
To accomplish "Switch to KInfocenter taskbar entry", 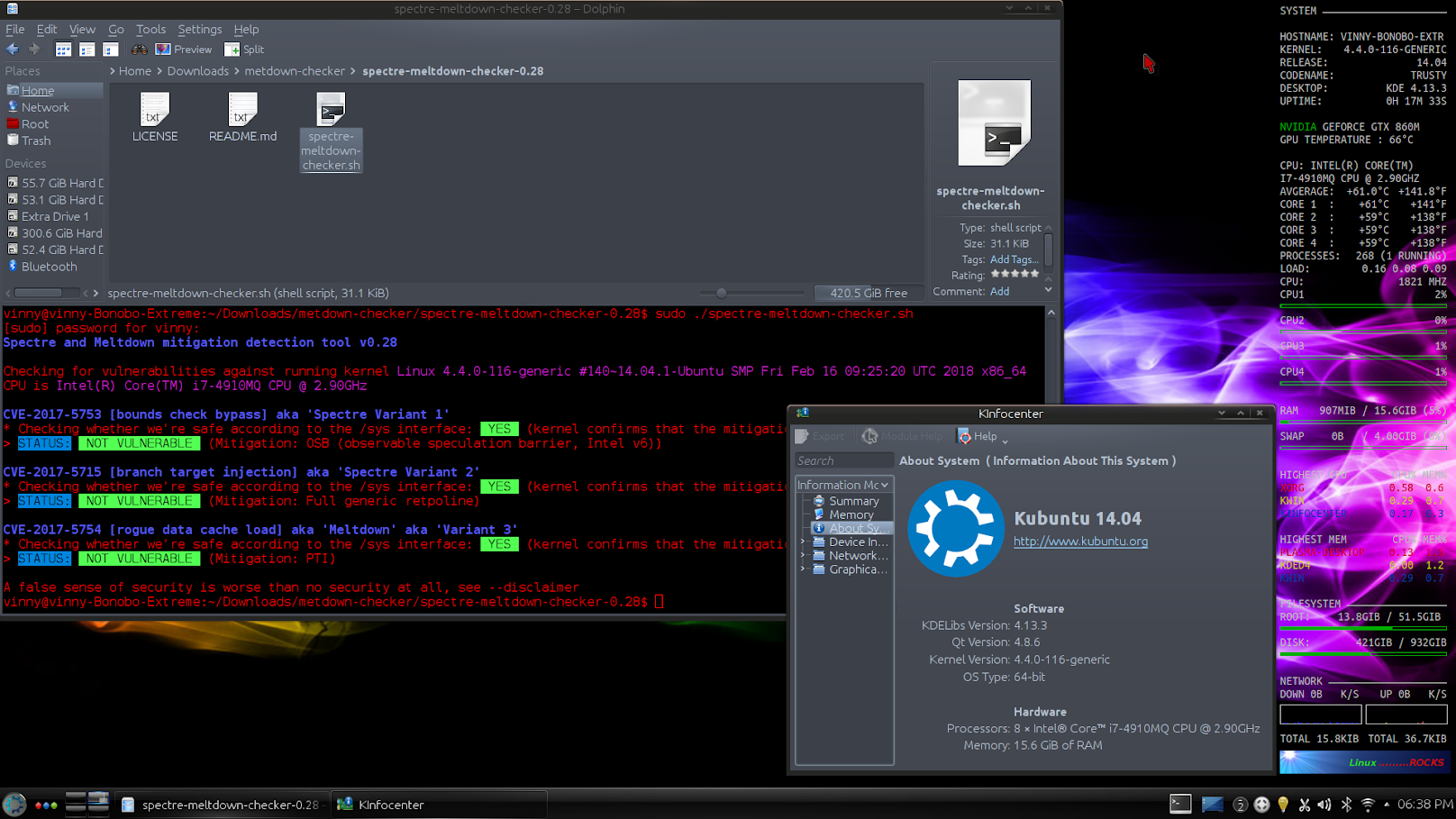I will tap(439, 805).
